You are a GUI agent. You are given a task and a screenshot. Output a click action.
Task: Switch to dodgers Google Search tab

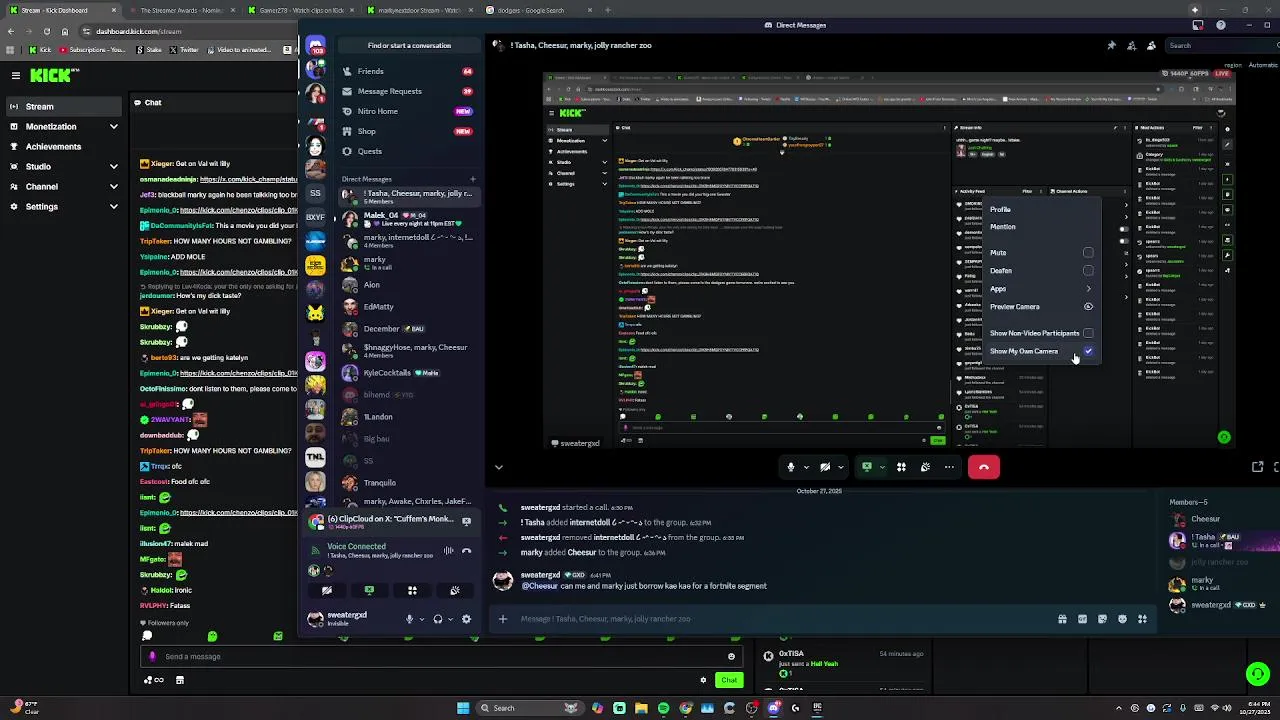coord(538,10)
